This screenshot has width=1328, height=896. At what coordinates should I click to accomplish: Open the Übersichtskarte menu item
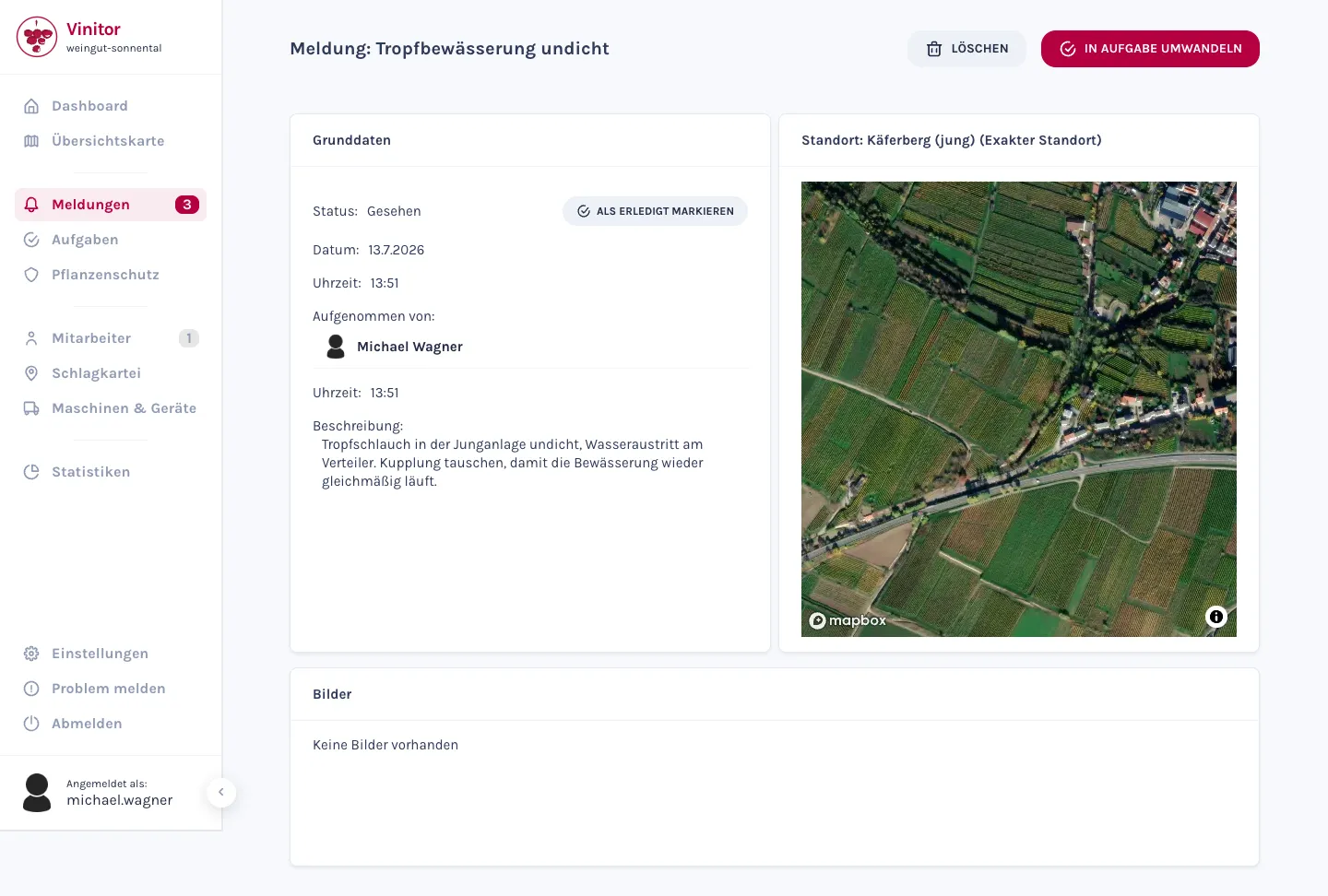(x=111, y=141)
